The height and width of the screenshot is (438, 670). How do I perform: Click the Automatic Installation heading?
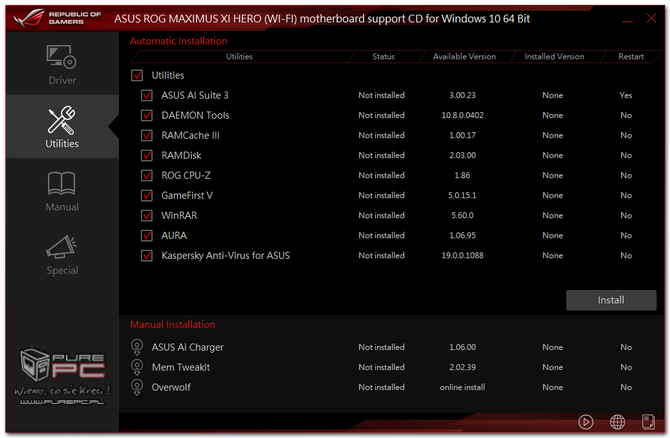[x=179, y=41]
